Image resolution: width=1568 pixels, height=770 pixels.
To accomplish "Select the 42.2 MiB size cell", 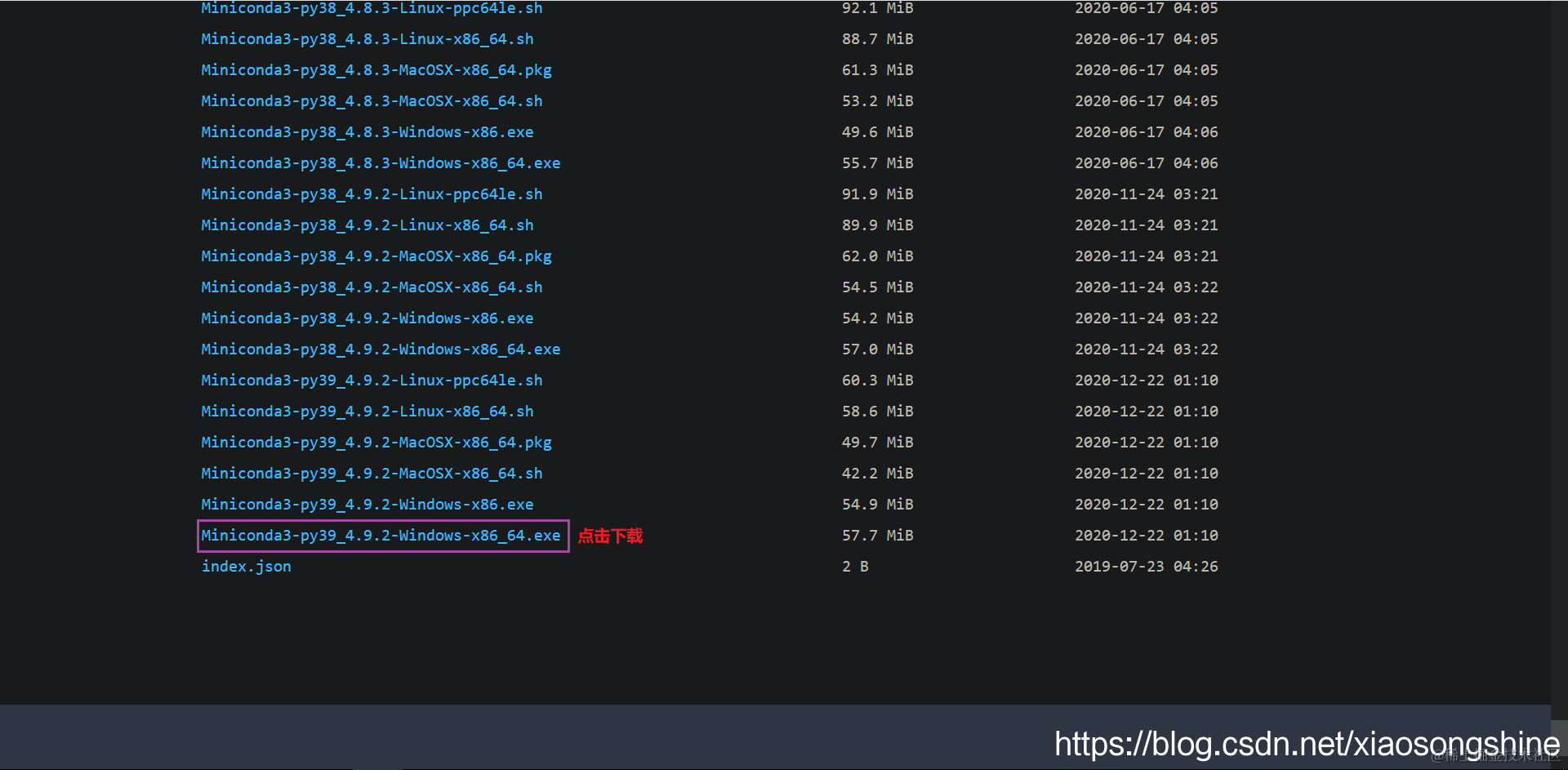I will pos(878,474).
